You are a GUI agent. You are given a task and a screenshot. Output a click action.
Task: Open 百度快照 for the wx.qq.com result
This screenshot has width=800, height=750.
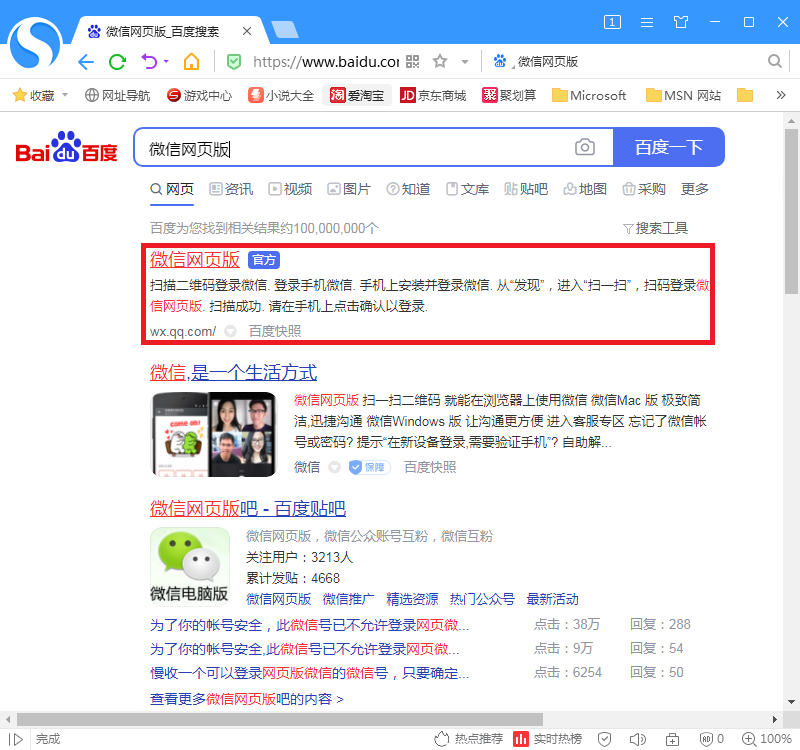(x=275, y=331)
